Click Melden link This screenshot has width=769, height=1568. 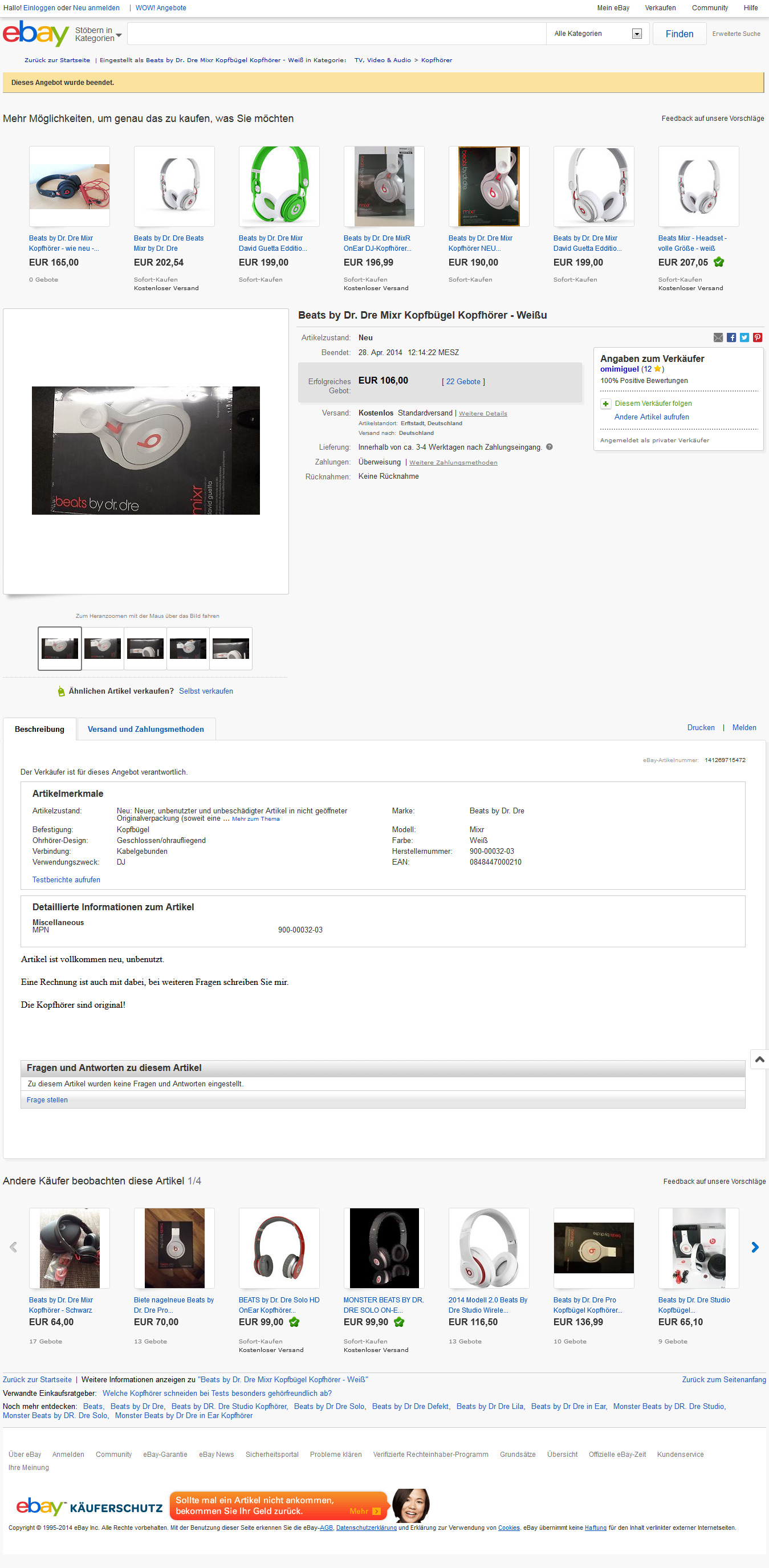click(x=744, y=728)
